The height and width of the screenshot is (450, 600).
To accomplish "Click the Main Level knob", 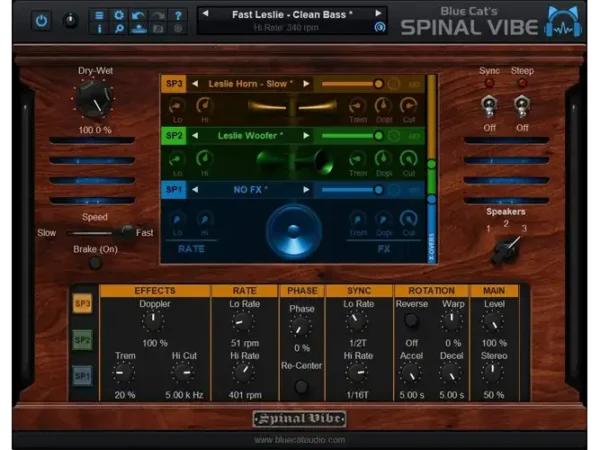I will pyautogui.click(x=493, y=322).
